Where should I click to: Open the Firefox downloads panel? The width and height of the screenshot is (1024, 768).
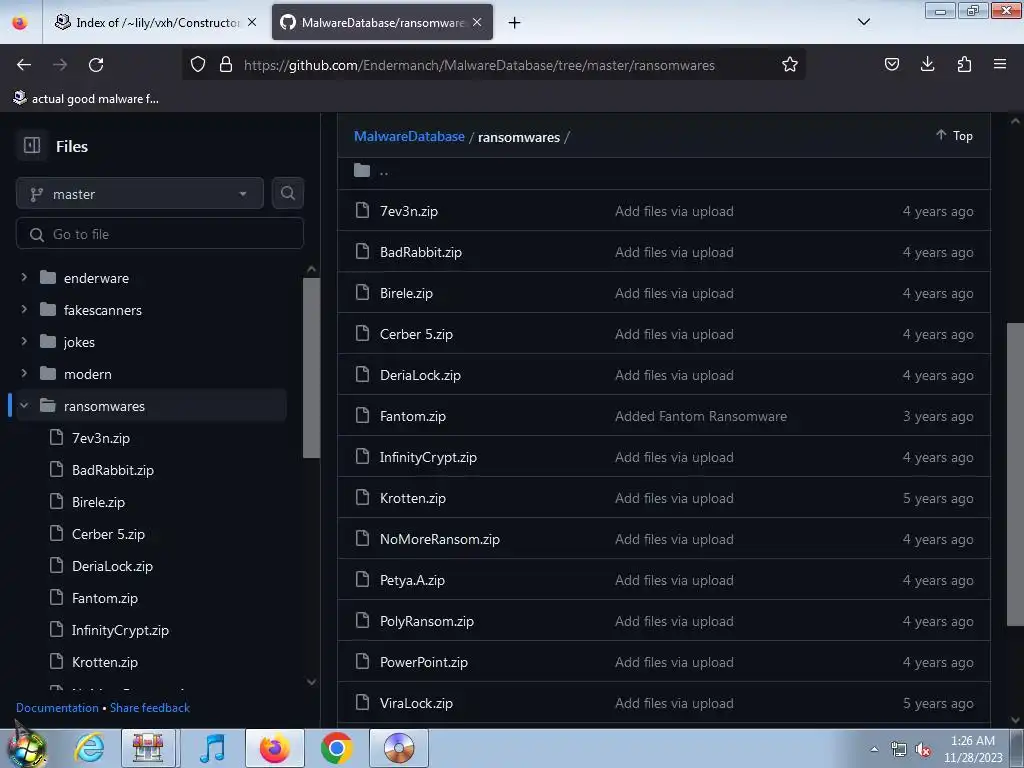pos(927,64)
